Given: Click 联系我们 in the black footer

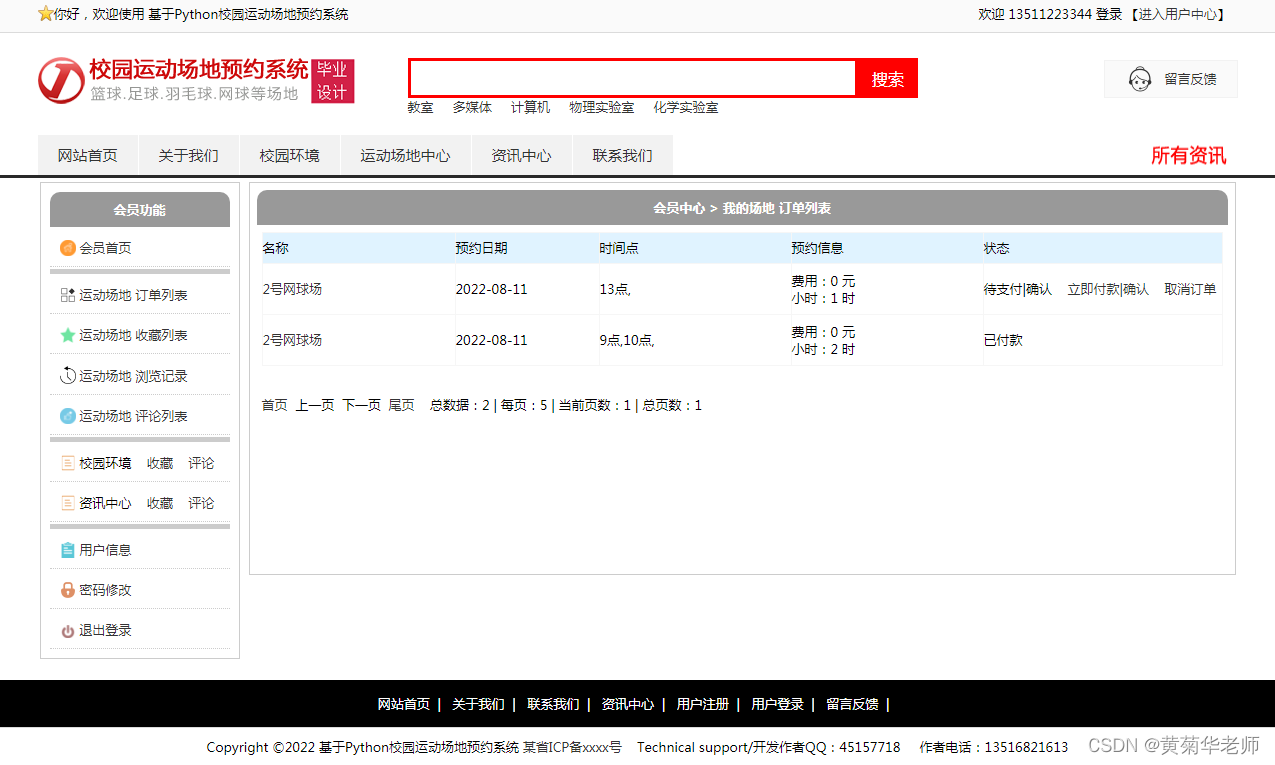Looking at the screenshot, I should [x=553, y=704].
